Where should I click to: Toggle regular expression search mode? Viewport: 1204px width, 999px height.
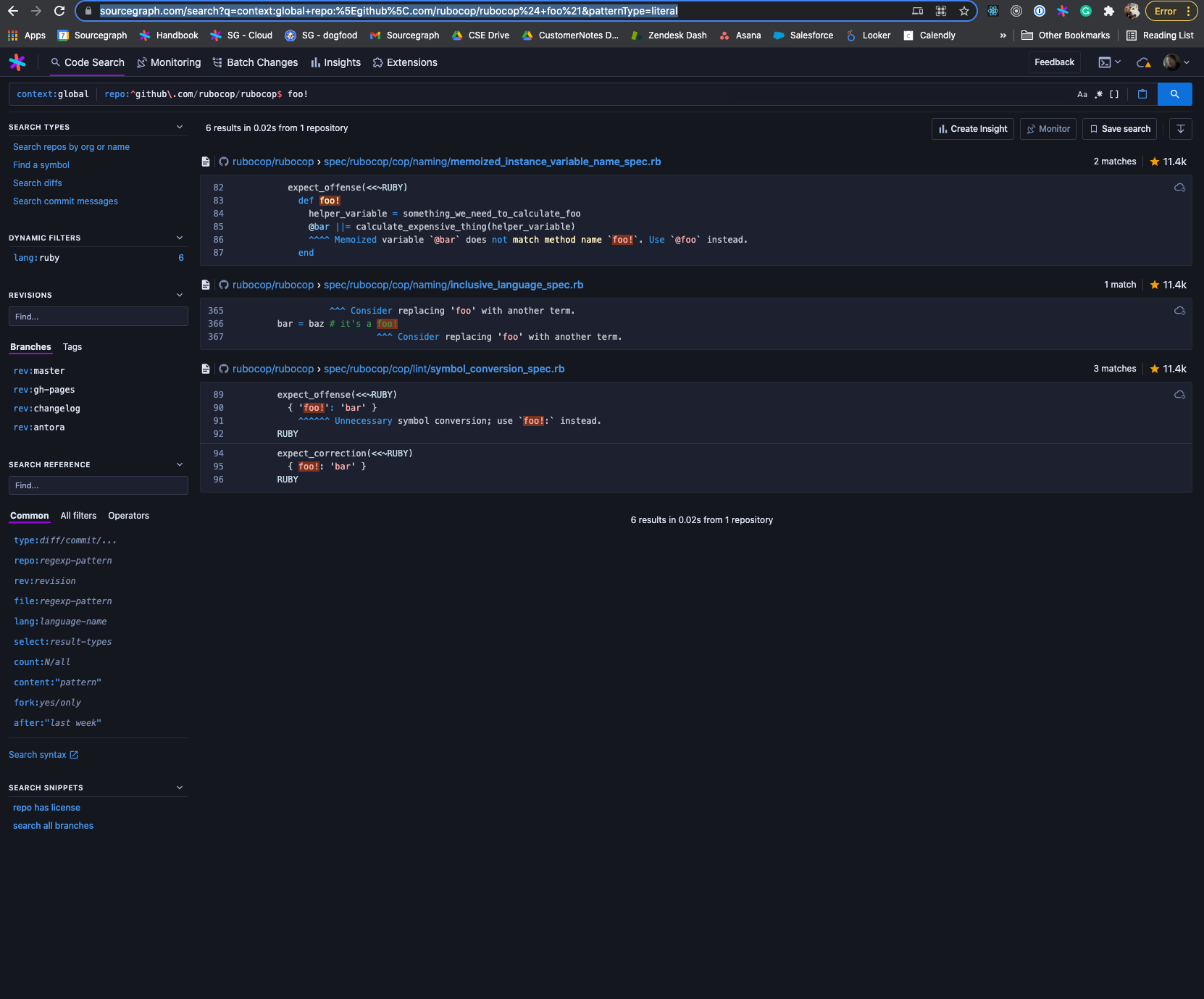point(1098,94)
